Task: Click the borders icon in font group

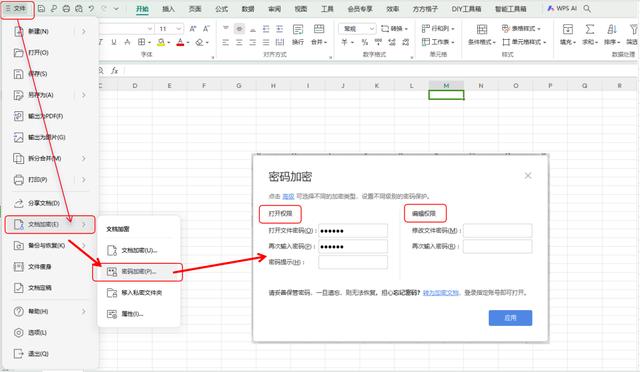Action: click(141, 42)
